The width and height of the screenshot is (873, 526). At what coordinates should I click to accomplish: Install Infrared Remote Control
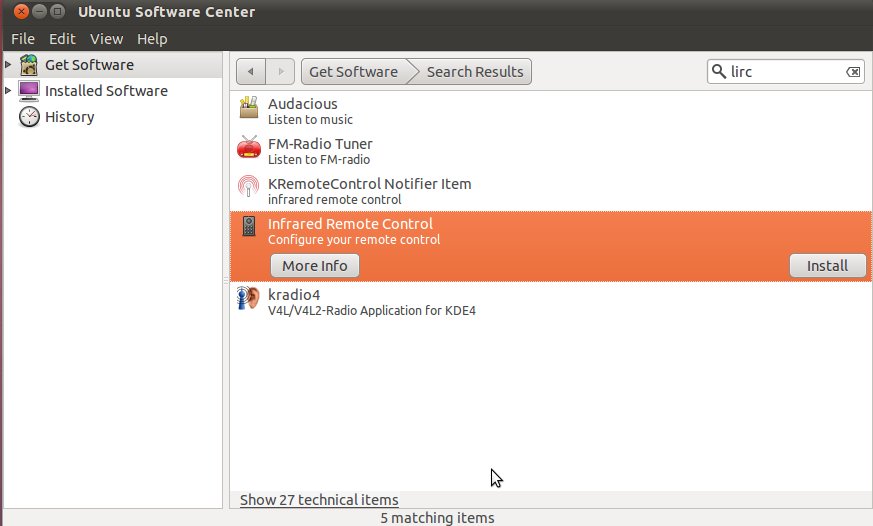coord(827,266)
